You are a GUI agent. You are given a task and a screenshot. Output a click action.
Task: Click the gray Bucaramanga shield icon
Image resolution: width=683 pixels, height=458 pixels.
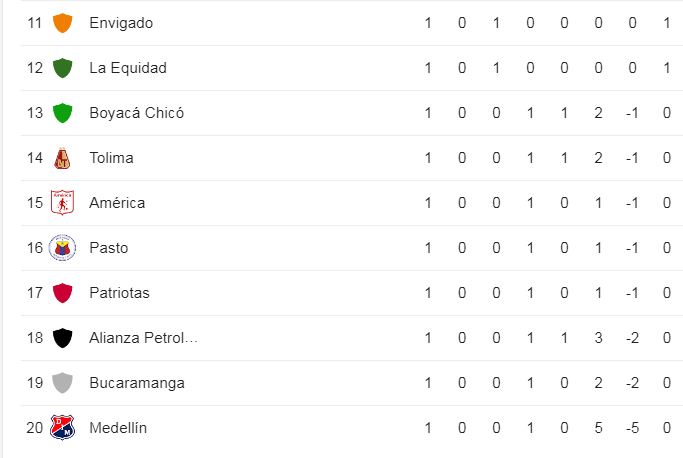pos(62,383)
